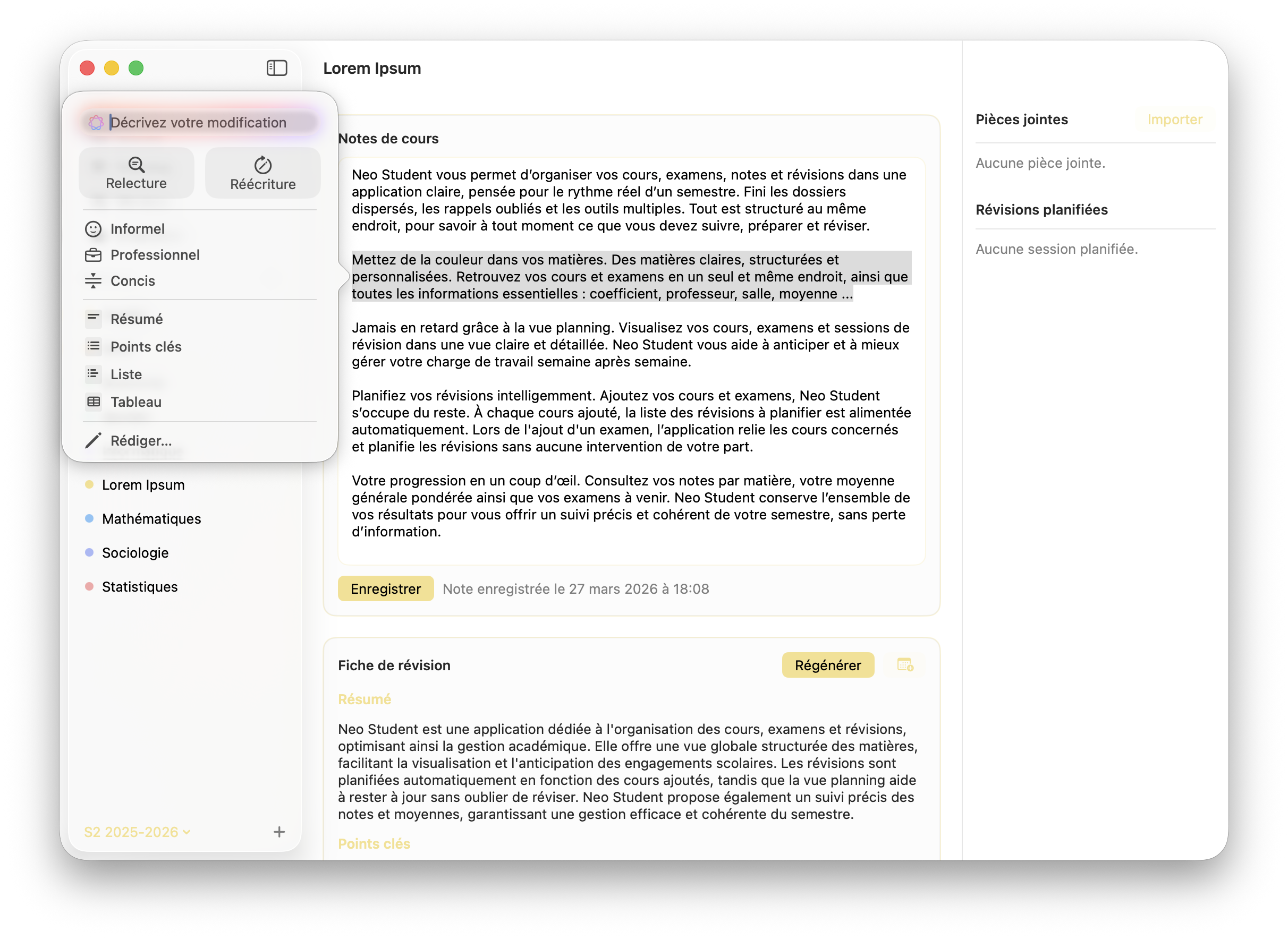This screenshot has height=939, width=1288.
Task: Open the Sociologie subject in the sidebar
Action: pos(135,553)
